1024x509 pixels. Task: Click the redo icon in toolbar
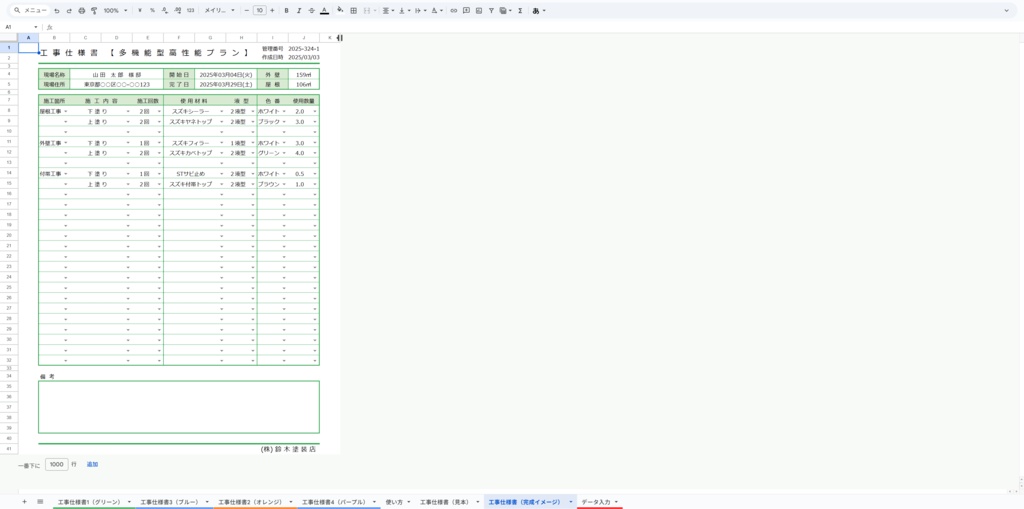coord(69,10)
